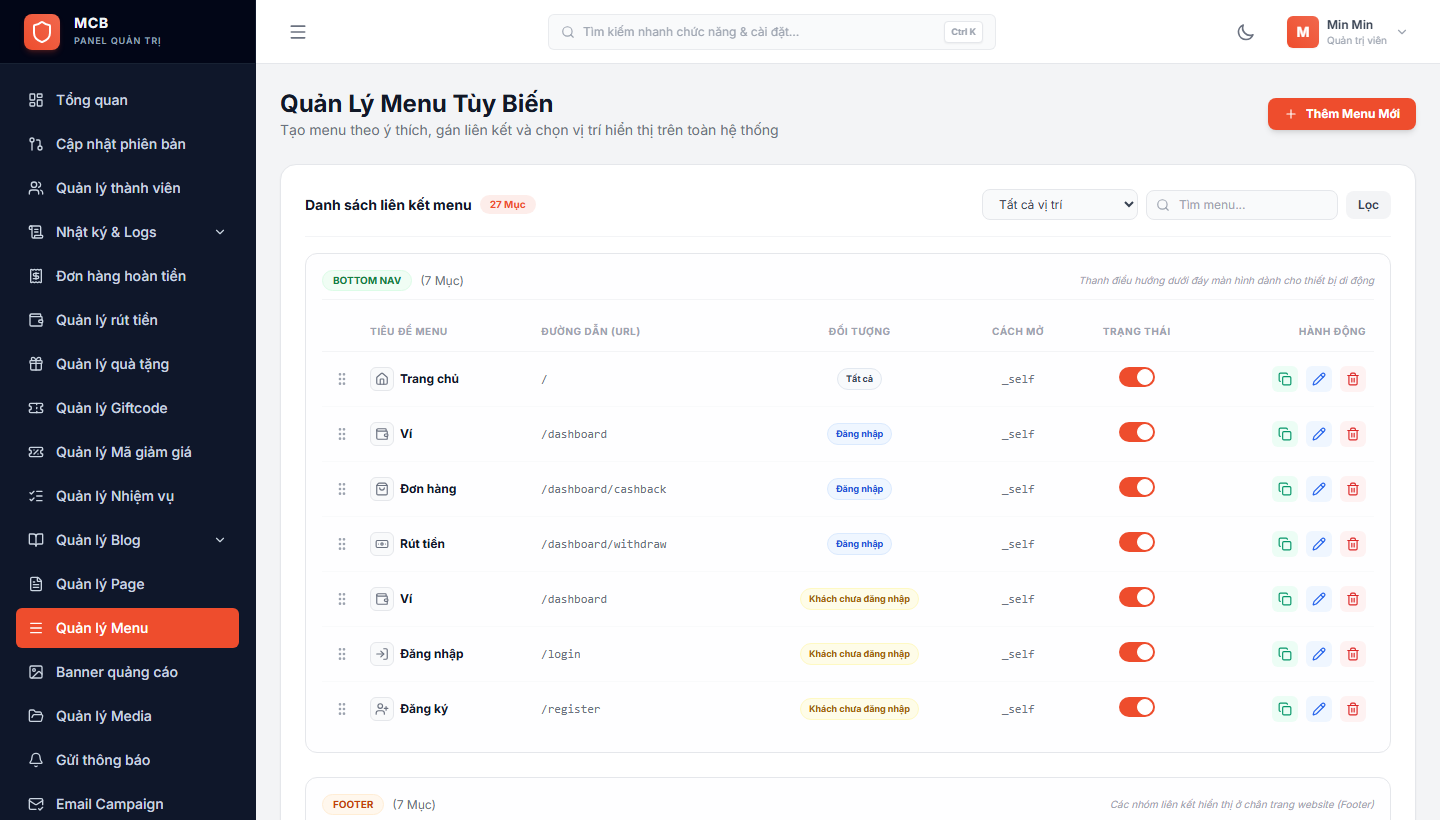Copy the Rút tiền menu entry

[x=1284, y=544]
